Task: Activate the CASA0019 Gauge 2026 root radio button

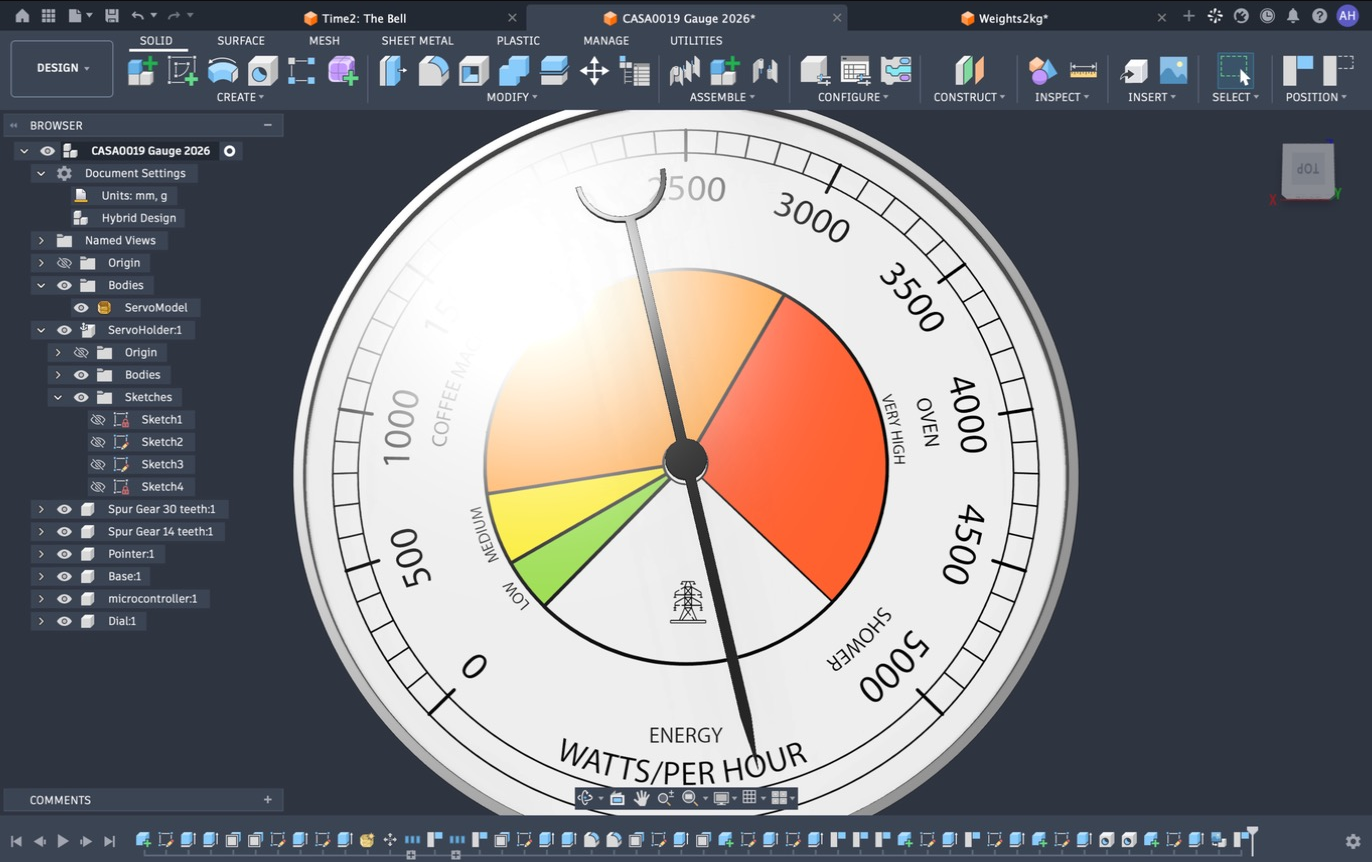Action: 230,151
